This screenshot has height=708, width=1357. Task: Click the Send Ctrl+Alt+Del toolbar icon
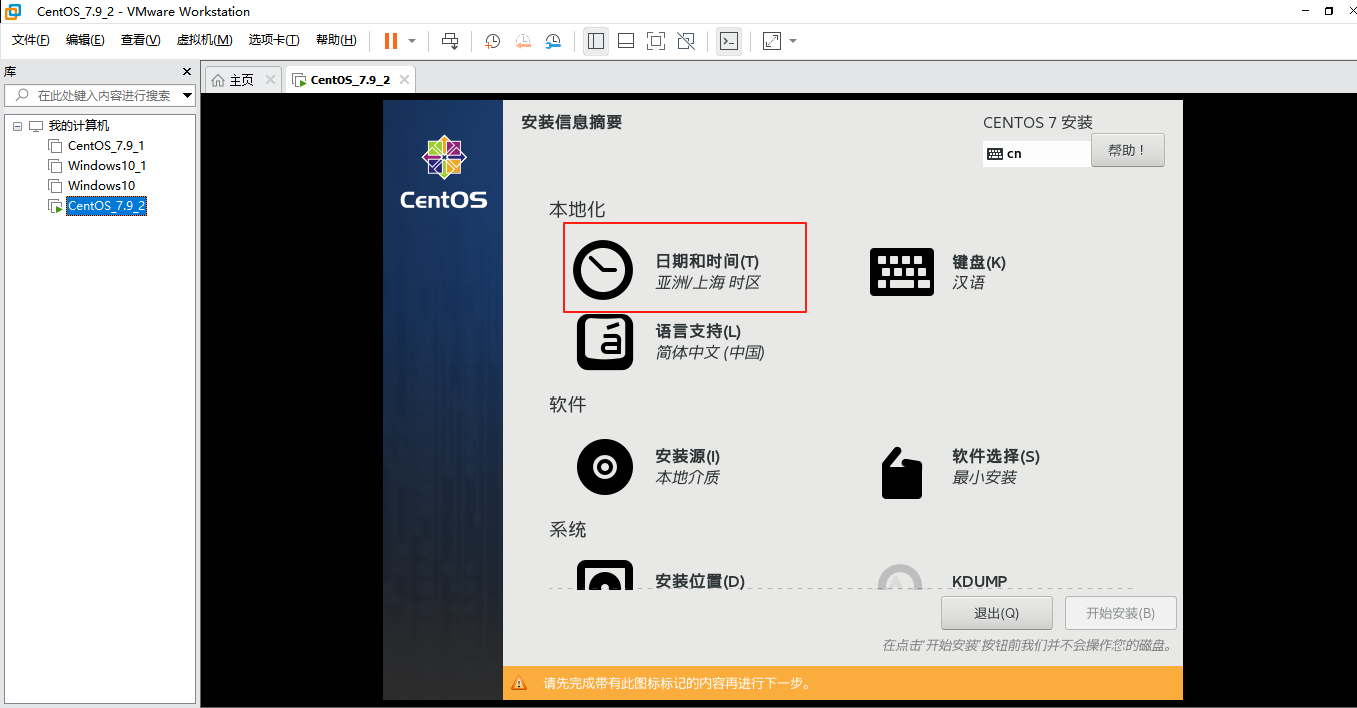(x=450, y=41)
